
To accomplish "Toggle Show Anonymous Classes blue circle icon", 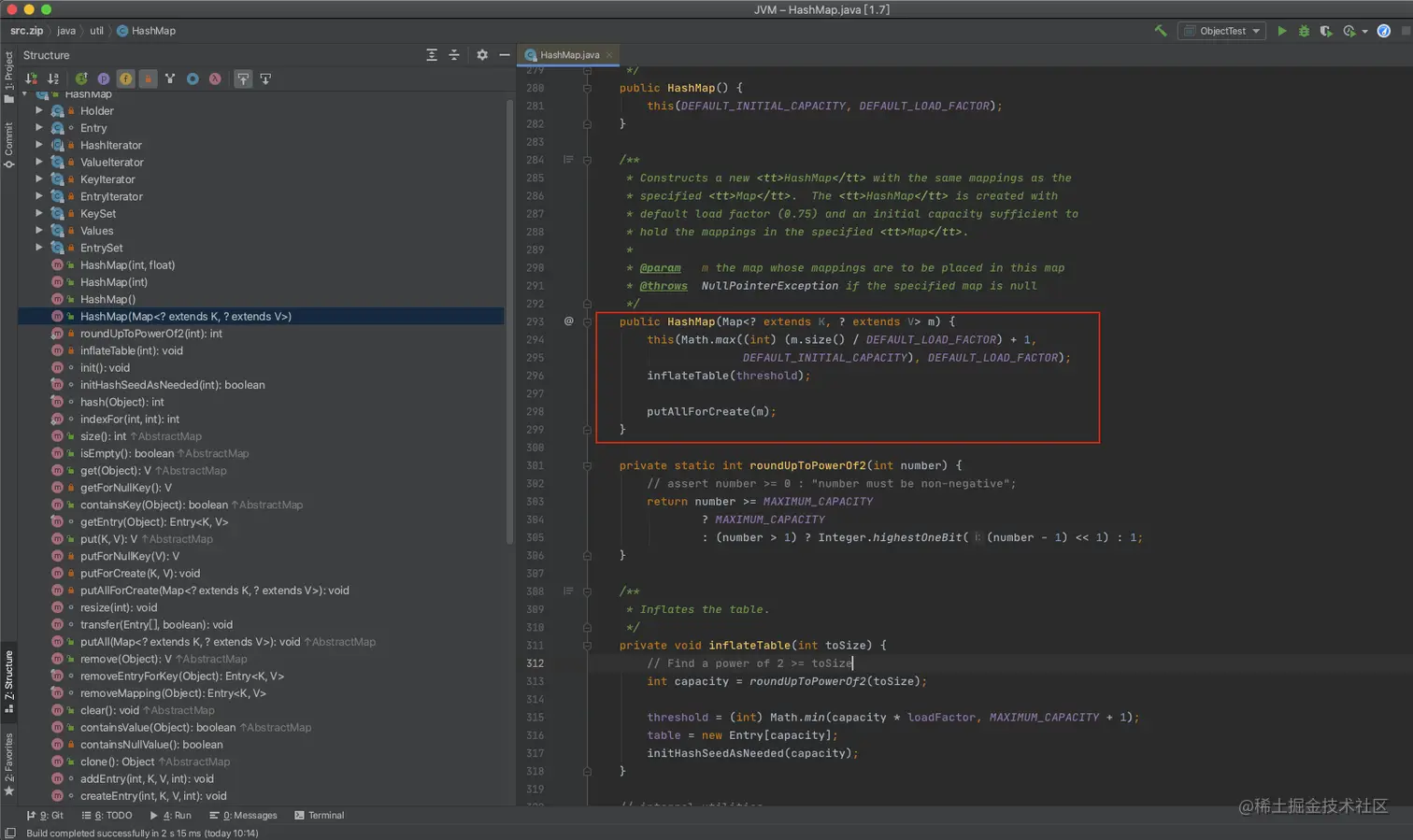I will tap(193, 78).
